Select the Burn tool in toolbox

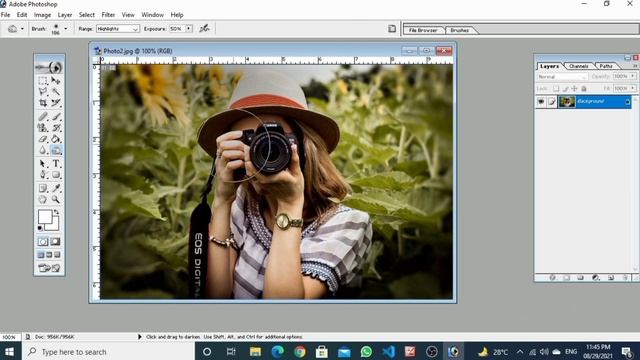[56, 150]
